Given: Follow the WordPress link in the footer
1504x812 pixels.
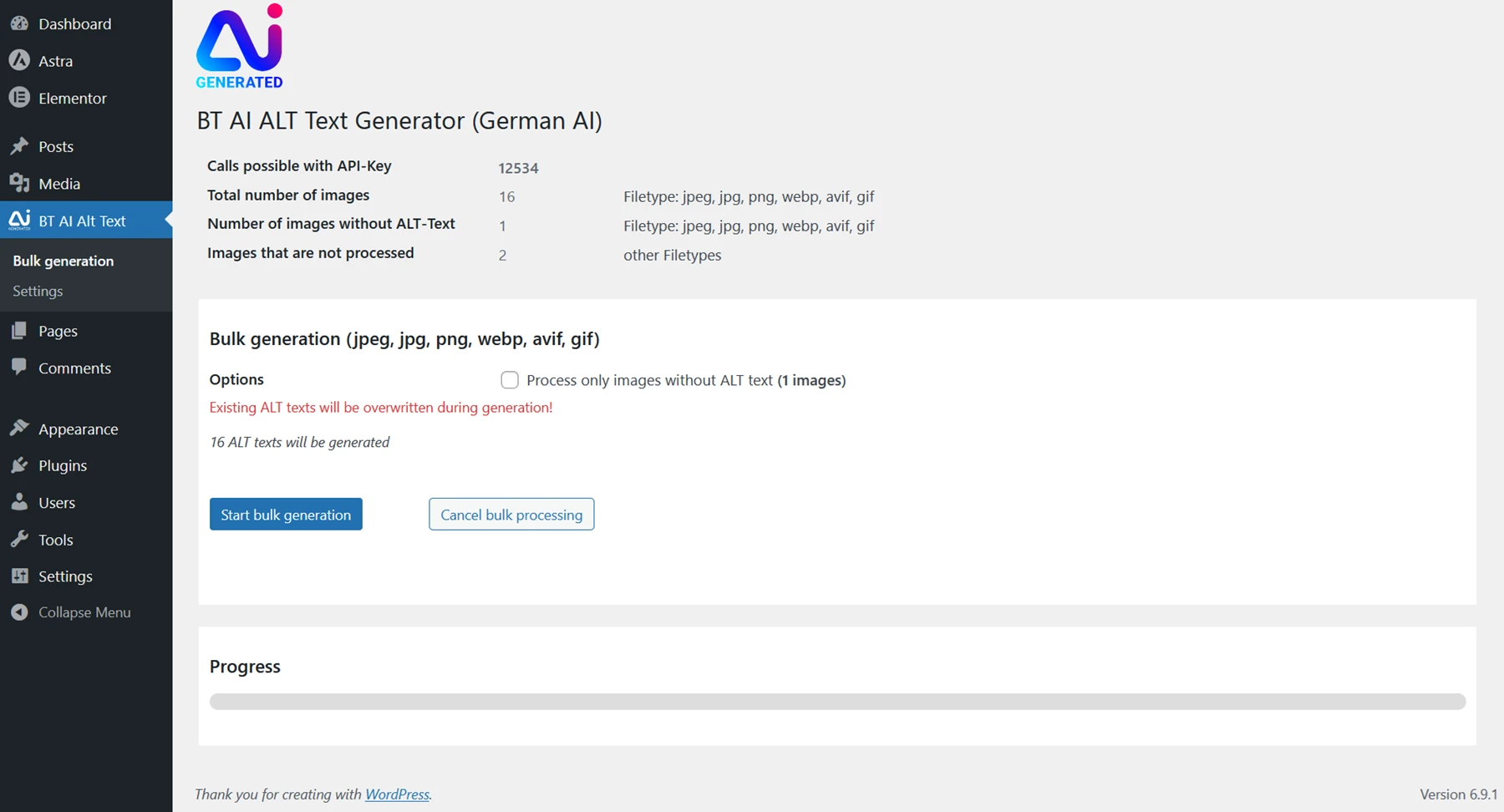Looking at the screenshot, I should click(397, 794).
